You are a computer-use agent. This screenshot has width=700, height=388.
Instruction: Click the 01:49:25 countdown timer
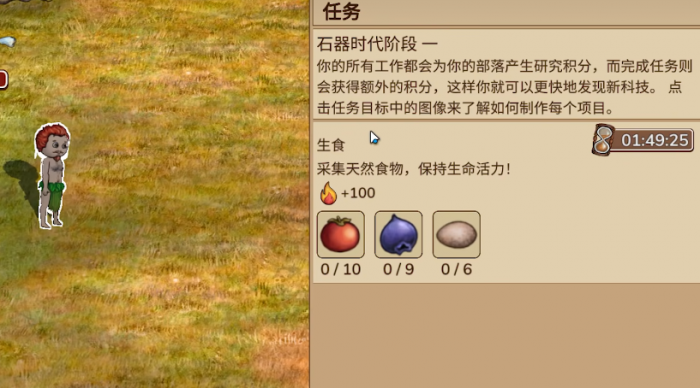pyautogui.click(x=654, y=140)
